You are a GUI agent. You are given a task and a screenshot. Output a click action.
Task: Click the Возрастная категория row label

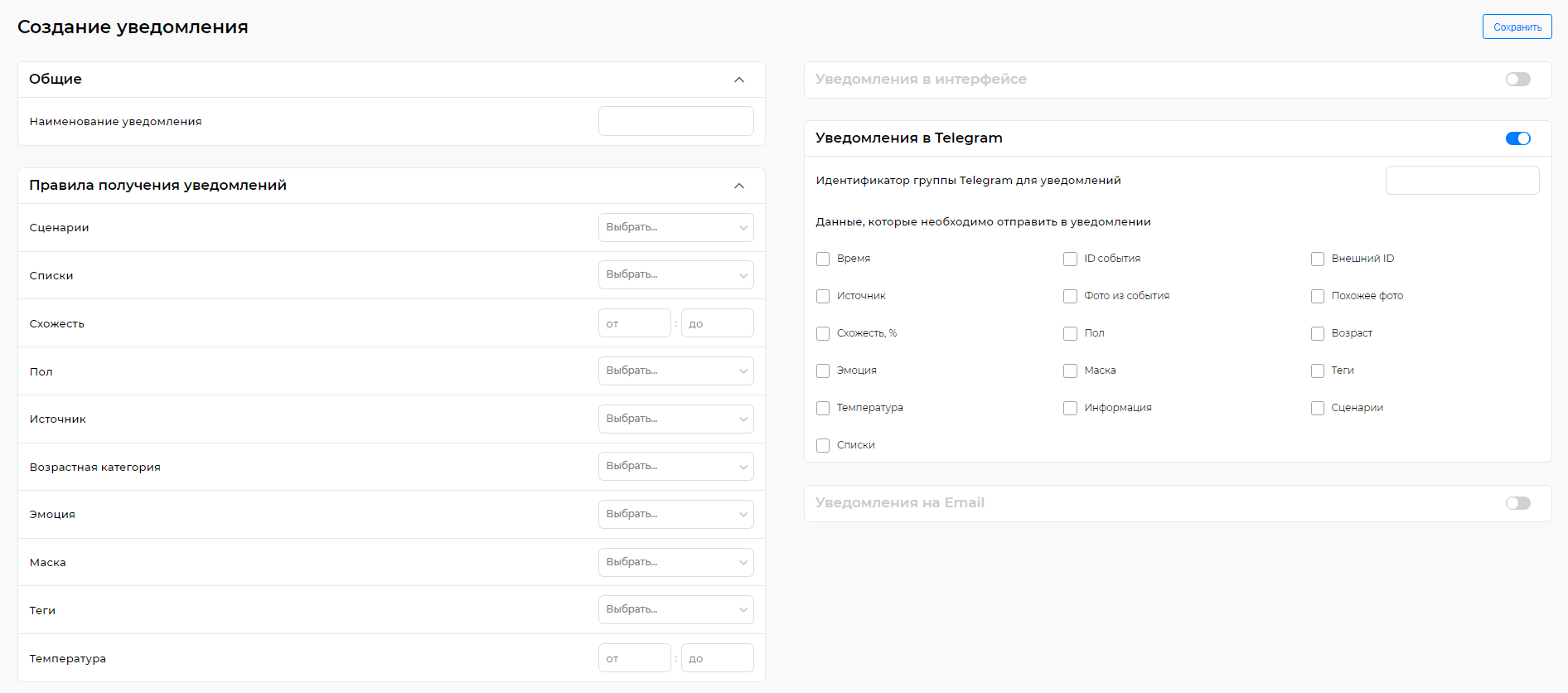coord(95,467)
